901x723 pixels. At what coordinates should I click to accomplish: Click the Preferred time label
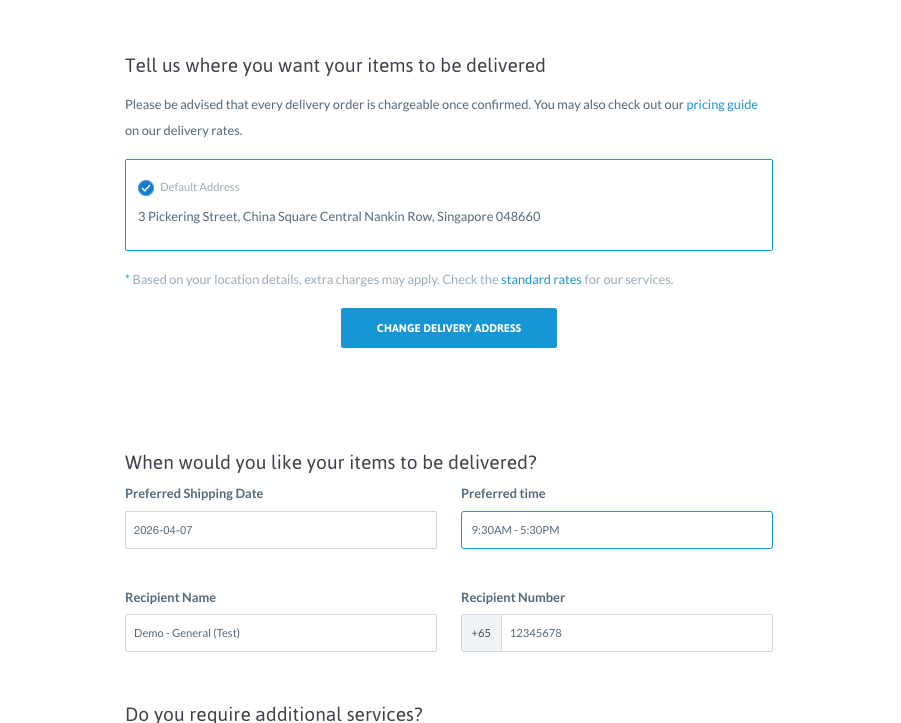(x=503, y=493)
